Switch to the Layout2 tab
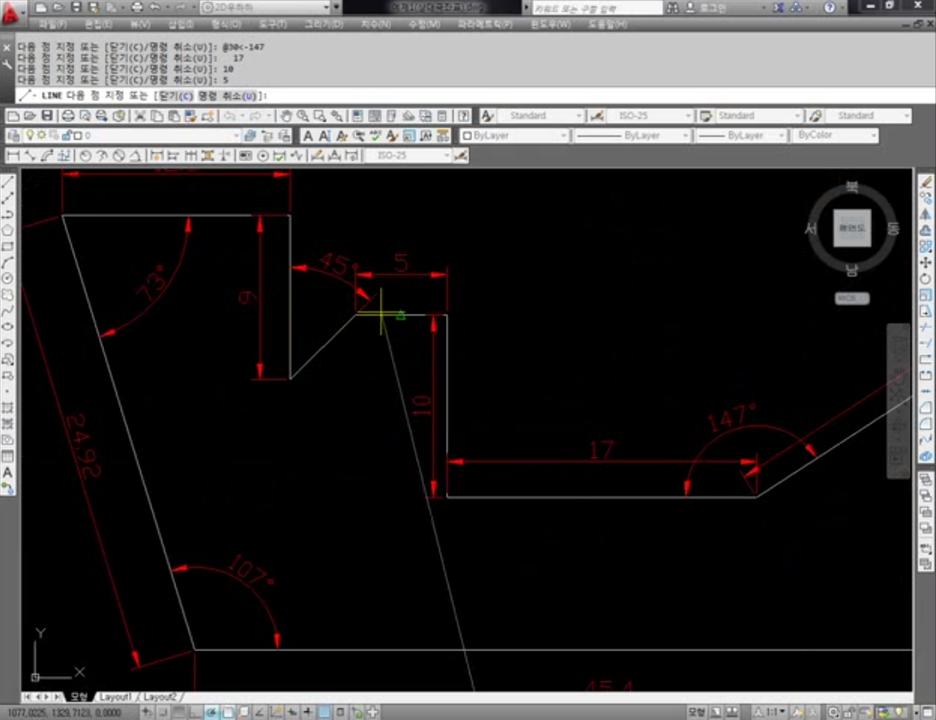Screen dimensions: 936x720 pos(160,697)
